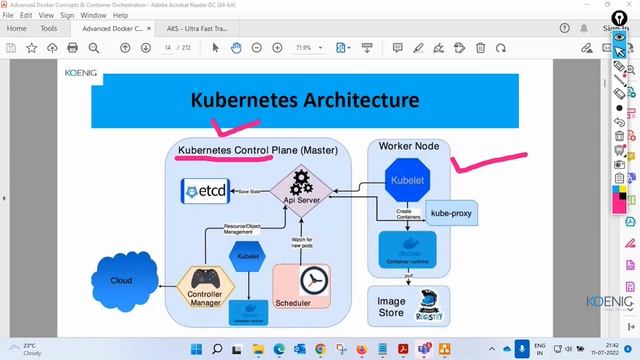Switch to AKS - Ultra Fast Tra... tab
Image resolution: width=640 pixels, height=360 pixels.
tap(197, 29)
